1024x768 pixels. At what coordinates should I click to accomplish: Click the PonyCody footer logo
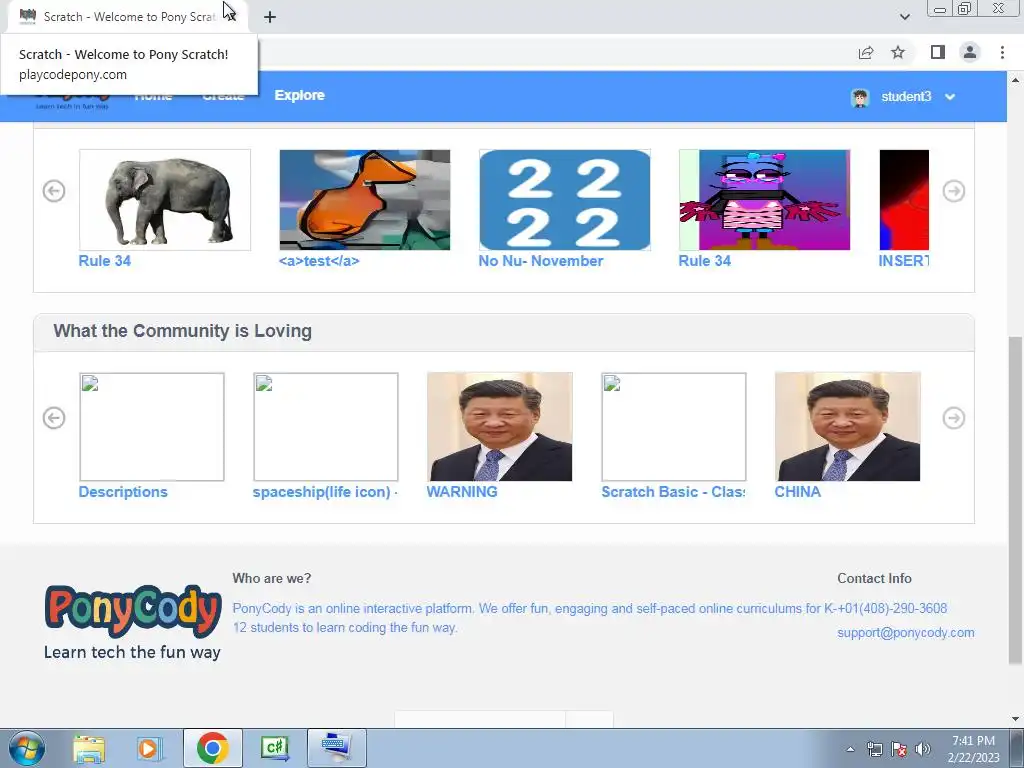(x=133, y=622)
